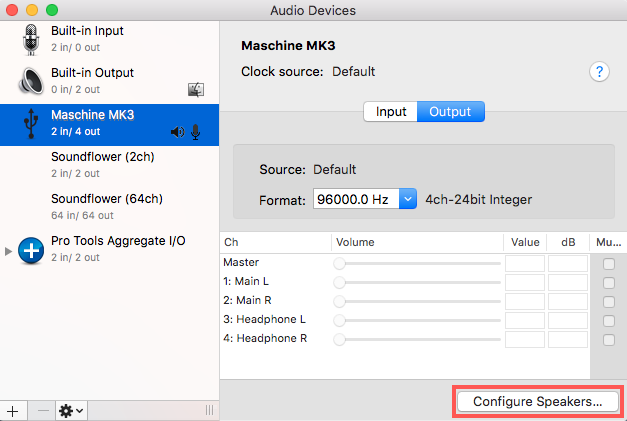The width and height of the screenshot is (627, 421).
Task: Expand the Pro Tools Aggregate I/O triangle
Action: 8,251
